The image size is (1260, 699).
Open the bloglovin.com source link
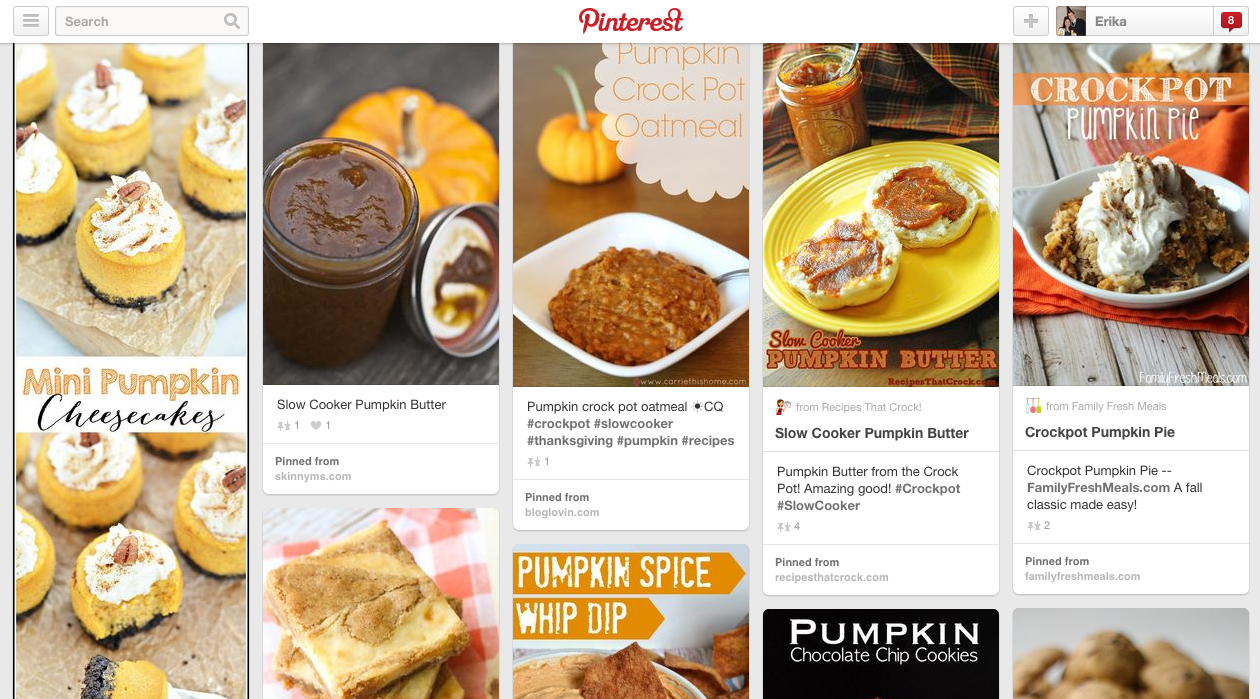click(562, 512)
